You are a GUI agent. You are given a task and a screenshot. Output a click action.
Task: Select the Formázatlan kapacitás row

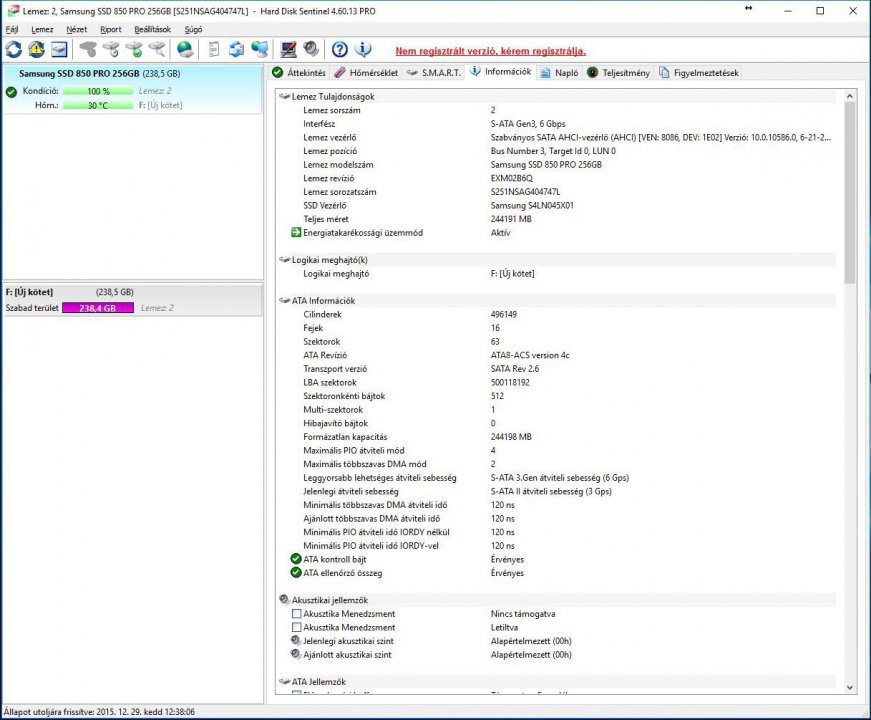tap(557, 437)
